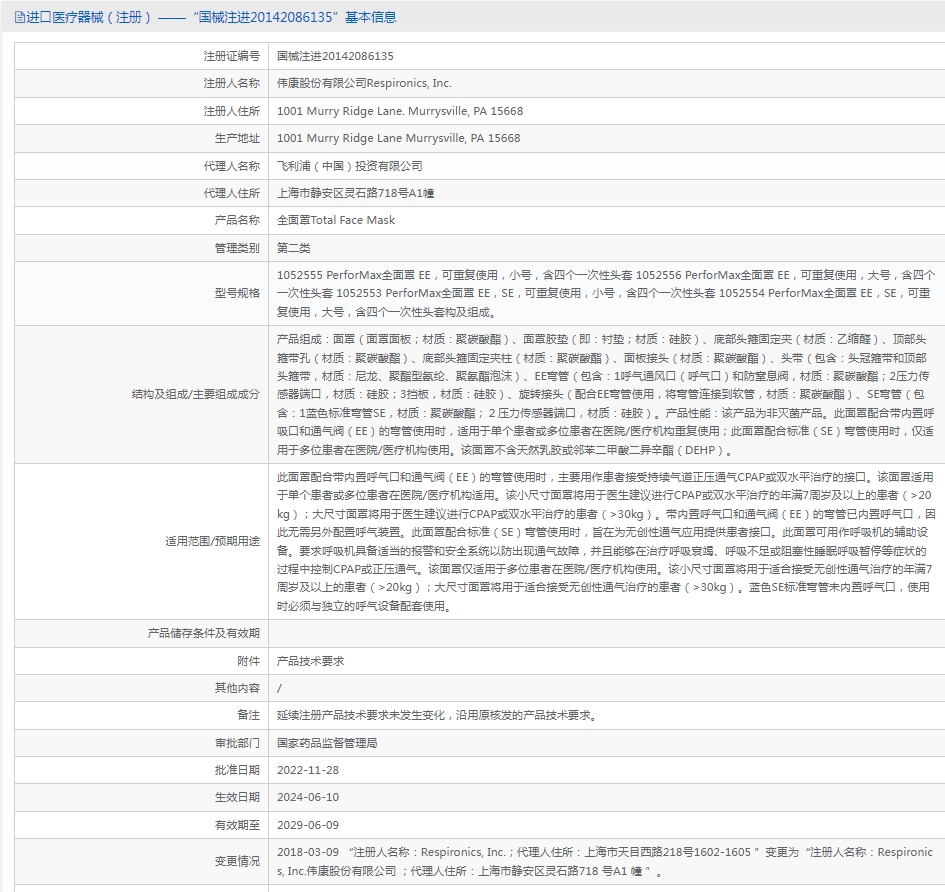This screenshot has height=892, width=945.
Task: Click the 批准日期 label
Action: point(237,770)
